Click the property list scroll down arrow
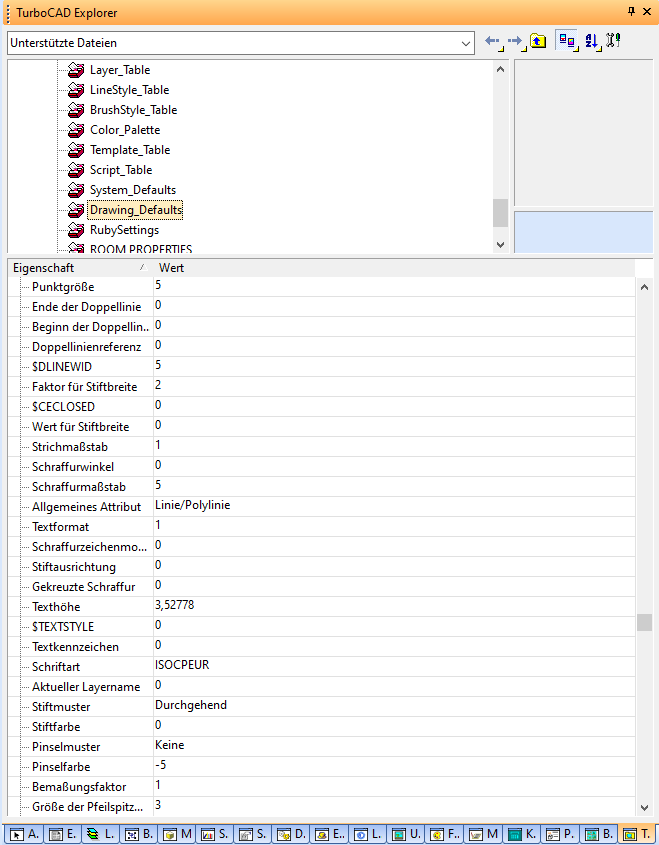Viewport: 659px width, 845px height. [x=644, y=807]
